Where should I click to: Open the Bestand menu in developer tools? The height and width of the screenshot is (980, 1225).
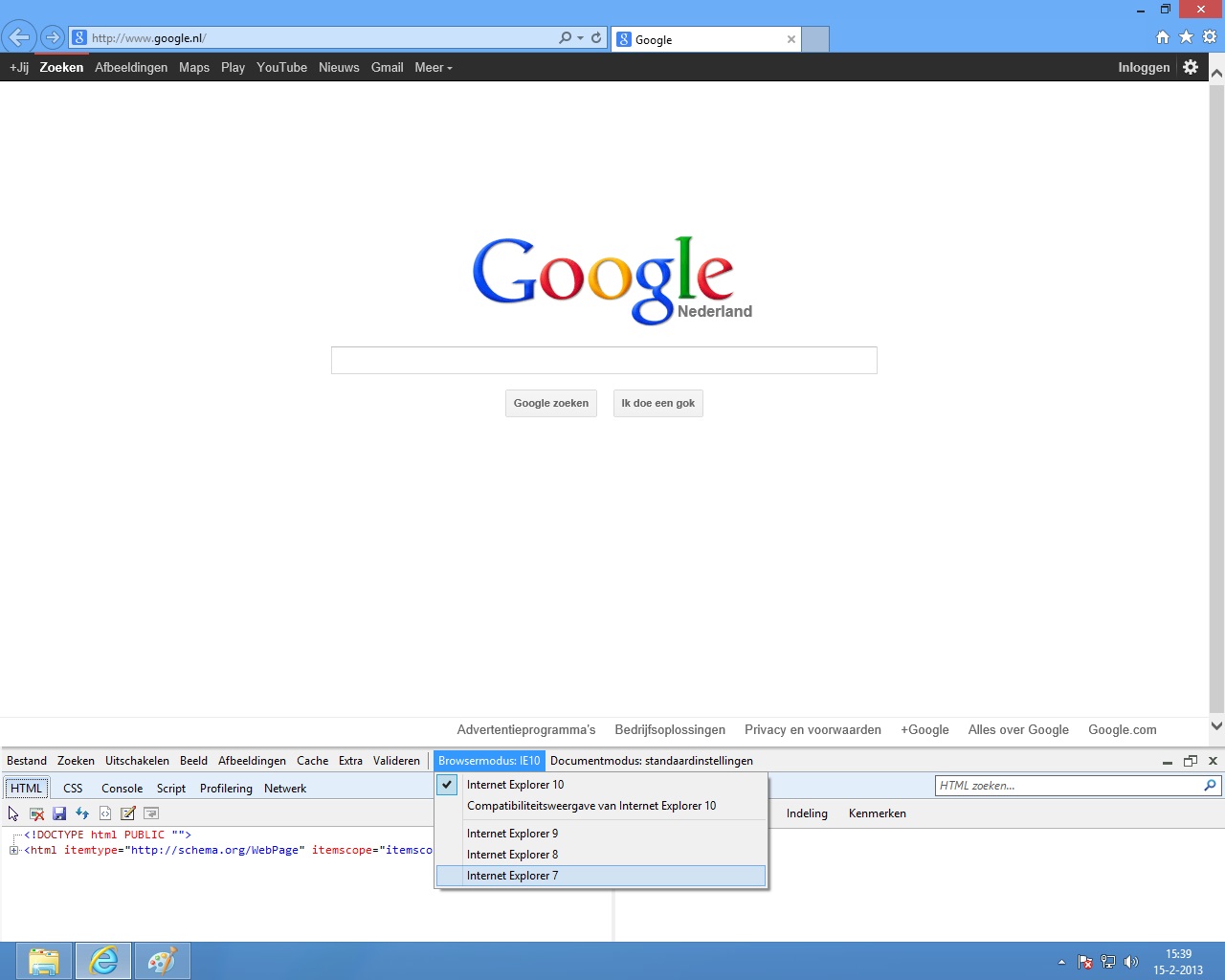pyautogui.click(x=27, y=761)
